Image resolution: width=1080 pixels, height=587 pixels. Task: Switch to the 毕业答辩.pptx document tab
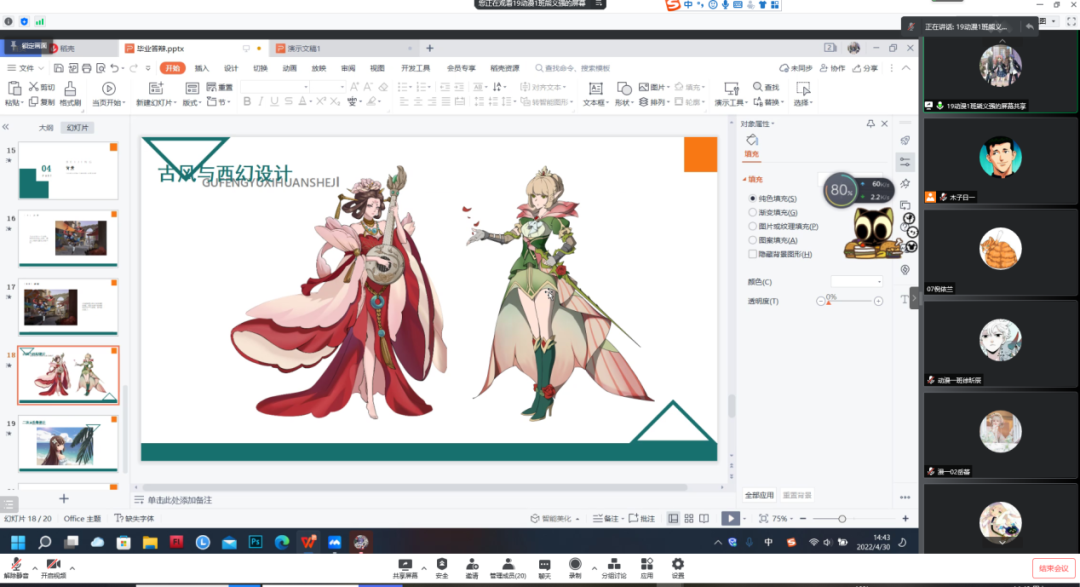pos(160,48)
